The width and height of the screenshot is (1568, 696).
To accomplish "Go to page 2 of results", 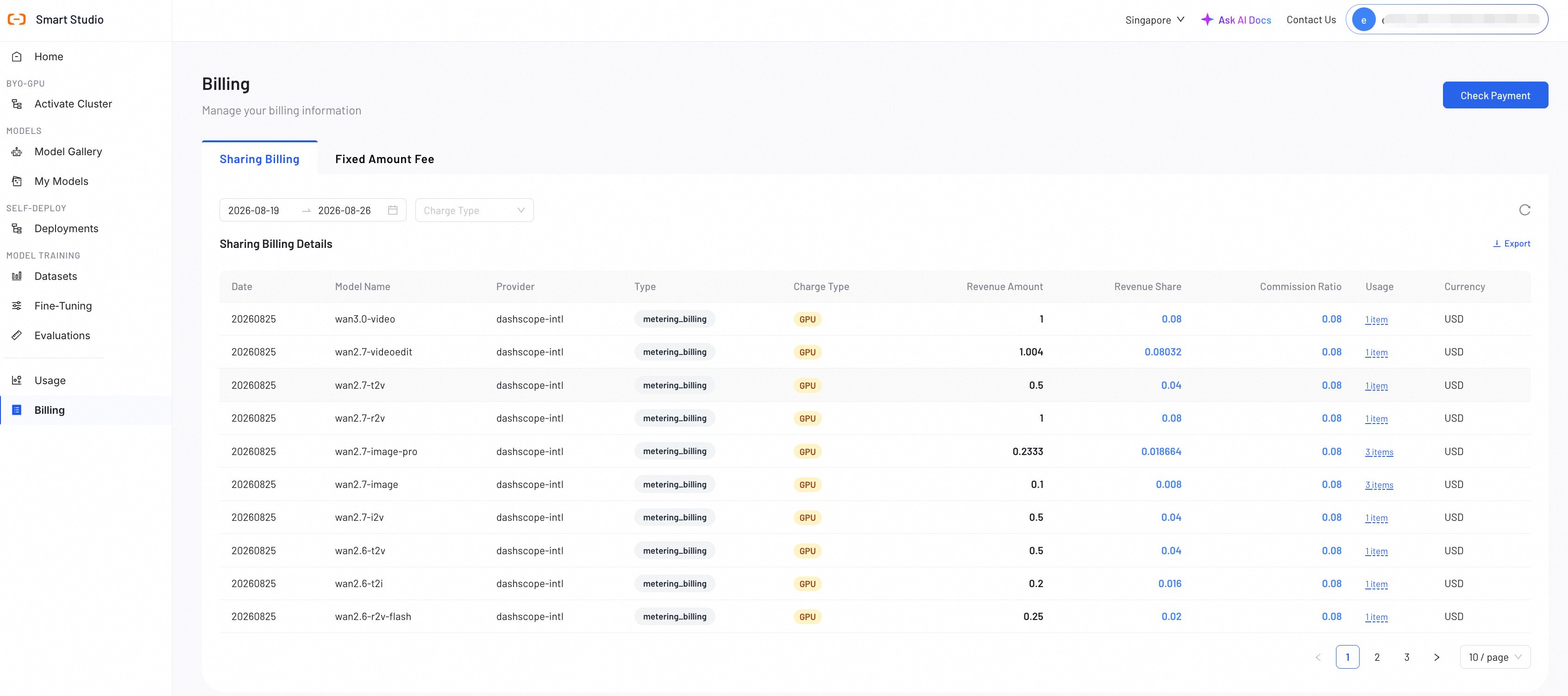I will pyautogui.click(x=1377, y=657).
